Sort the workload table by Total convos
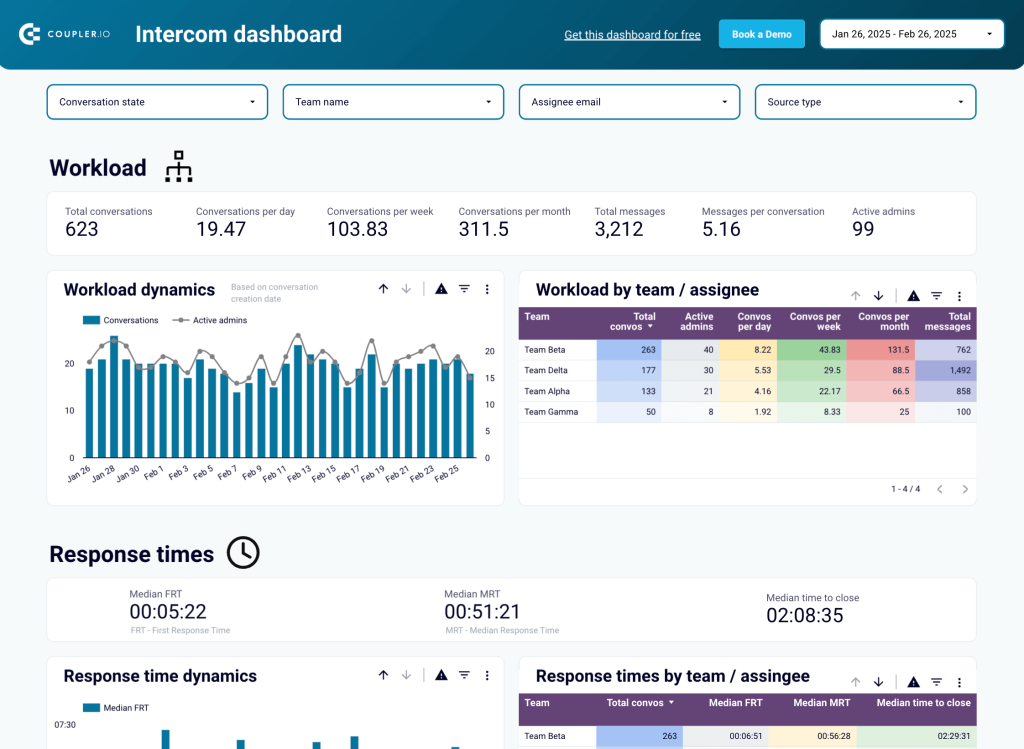 [632, 321]
